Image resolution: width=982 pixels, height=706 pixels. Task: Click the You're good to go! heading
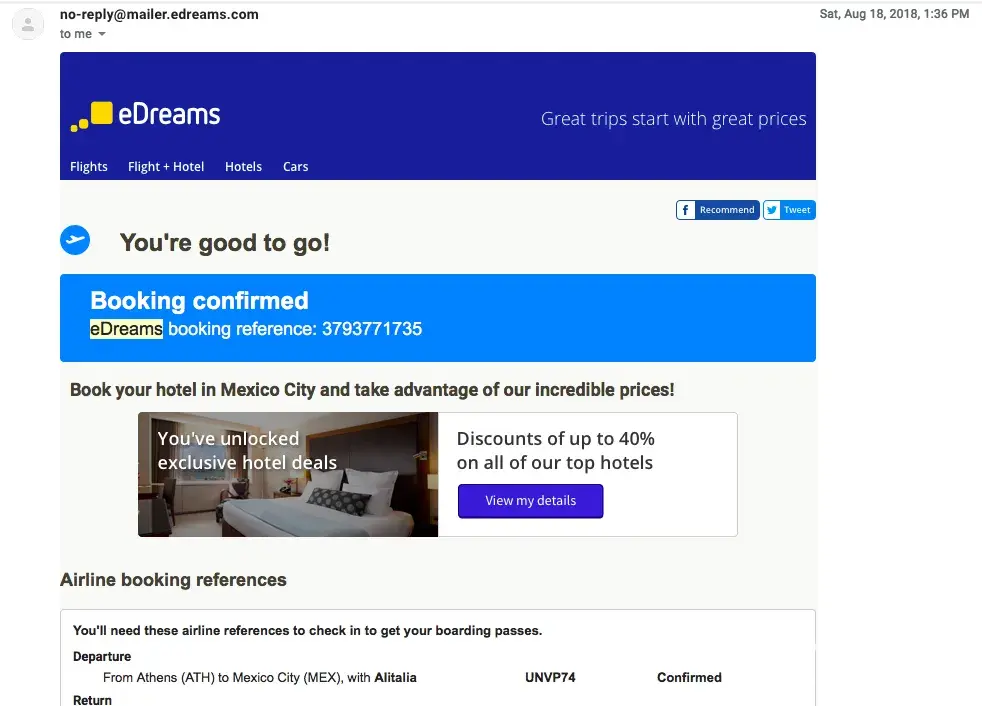(225, 243)
